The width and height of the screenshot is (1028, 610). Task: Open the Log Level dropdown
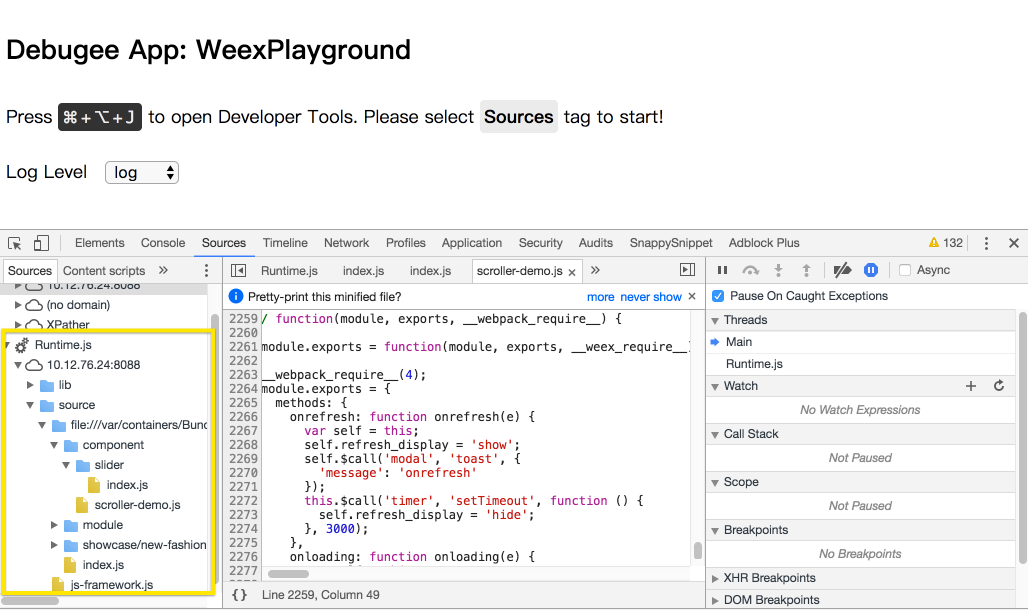click(142, 173)
